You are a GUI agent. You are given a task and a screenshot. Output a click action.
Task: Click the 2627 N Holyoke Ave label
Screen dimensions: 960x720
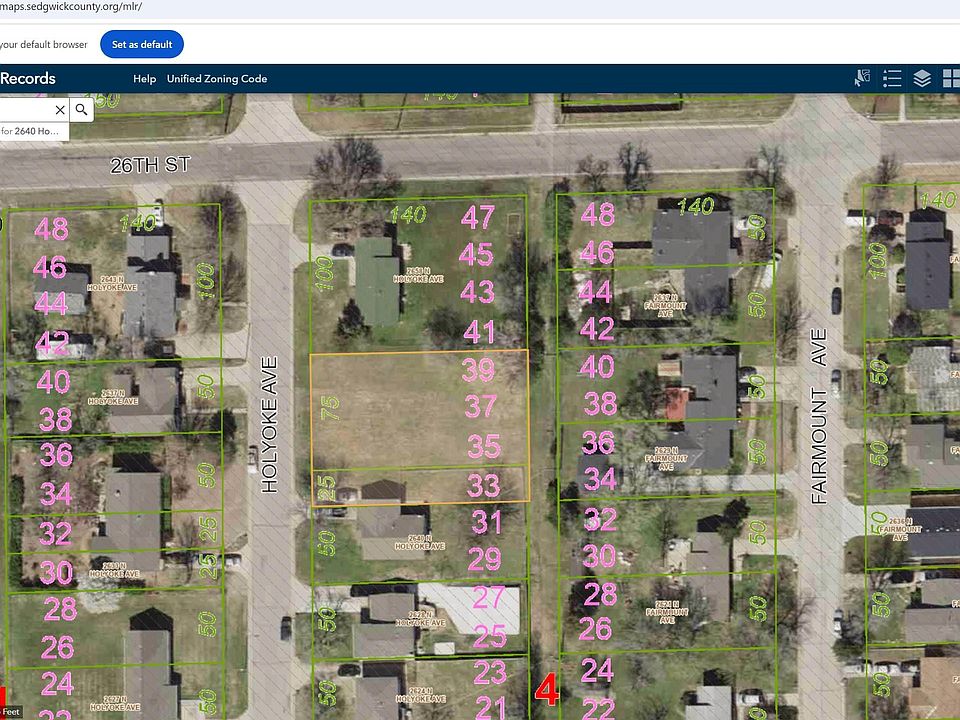coord(115,703)
